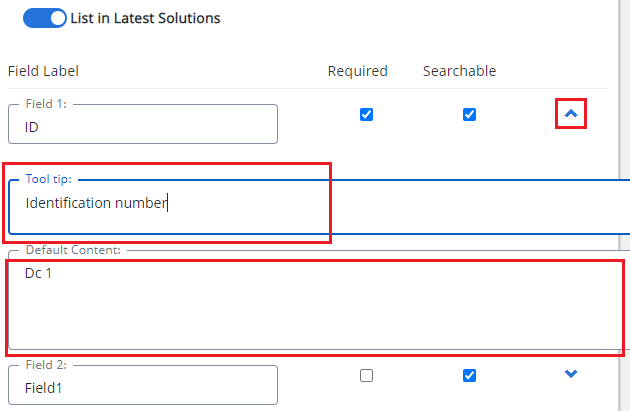
Task: Check the Required checkbox for Field 2
Action: coord(366,375)
